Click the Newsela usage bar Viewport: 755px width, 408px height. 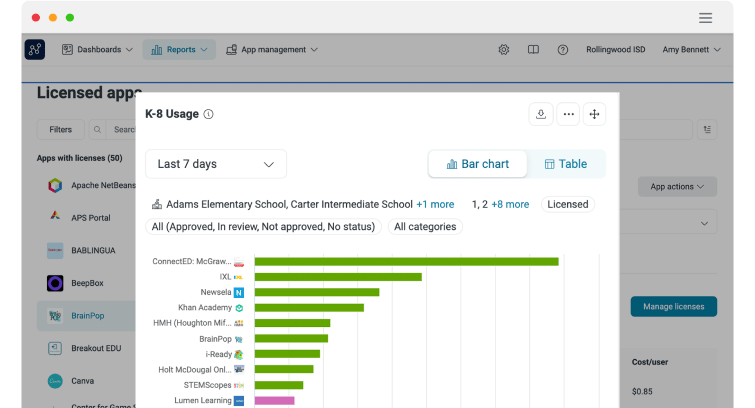click(317, 292)
